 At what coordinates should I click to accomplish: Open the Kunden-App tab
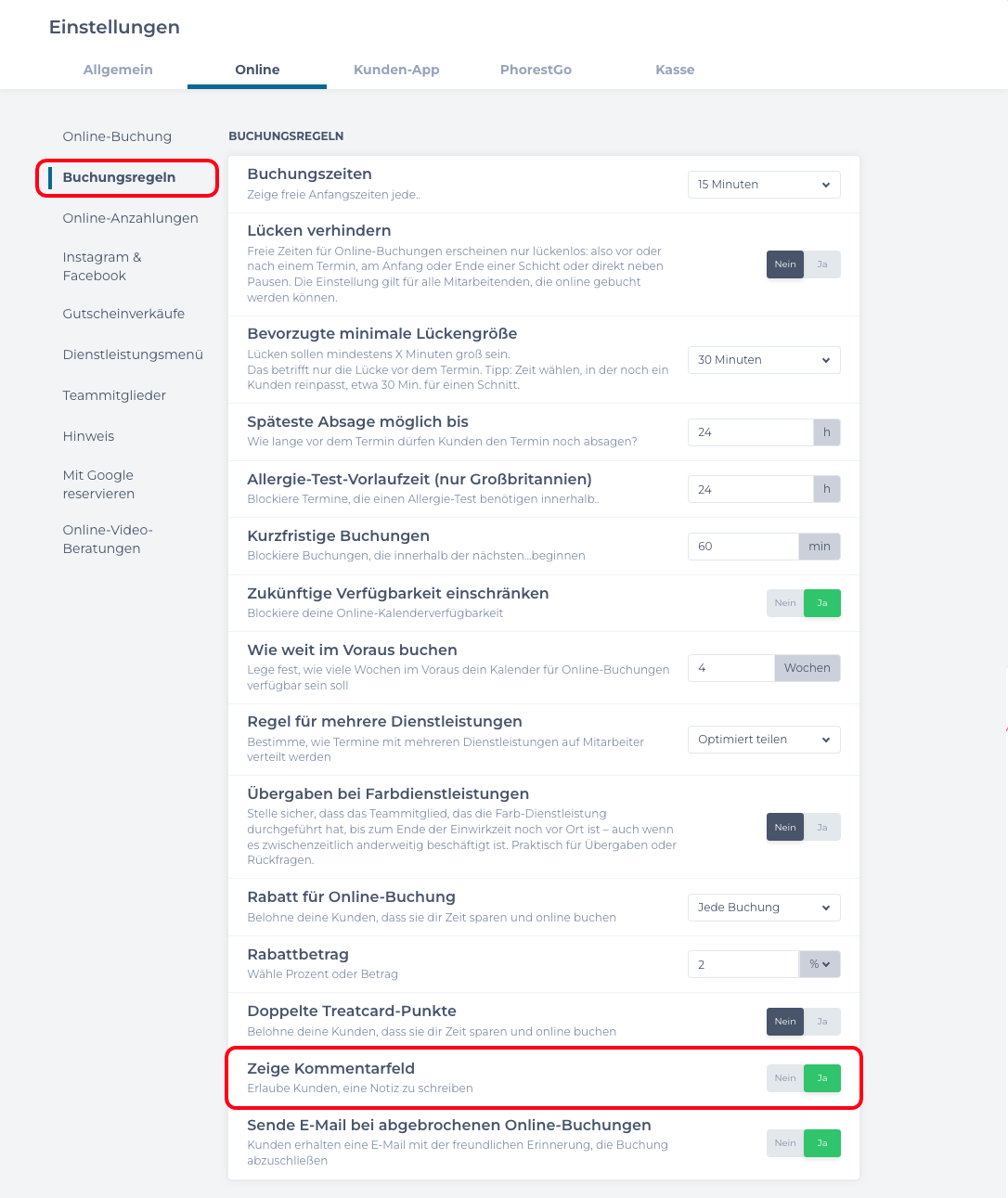coord(396,70)
